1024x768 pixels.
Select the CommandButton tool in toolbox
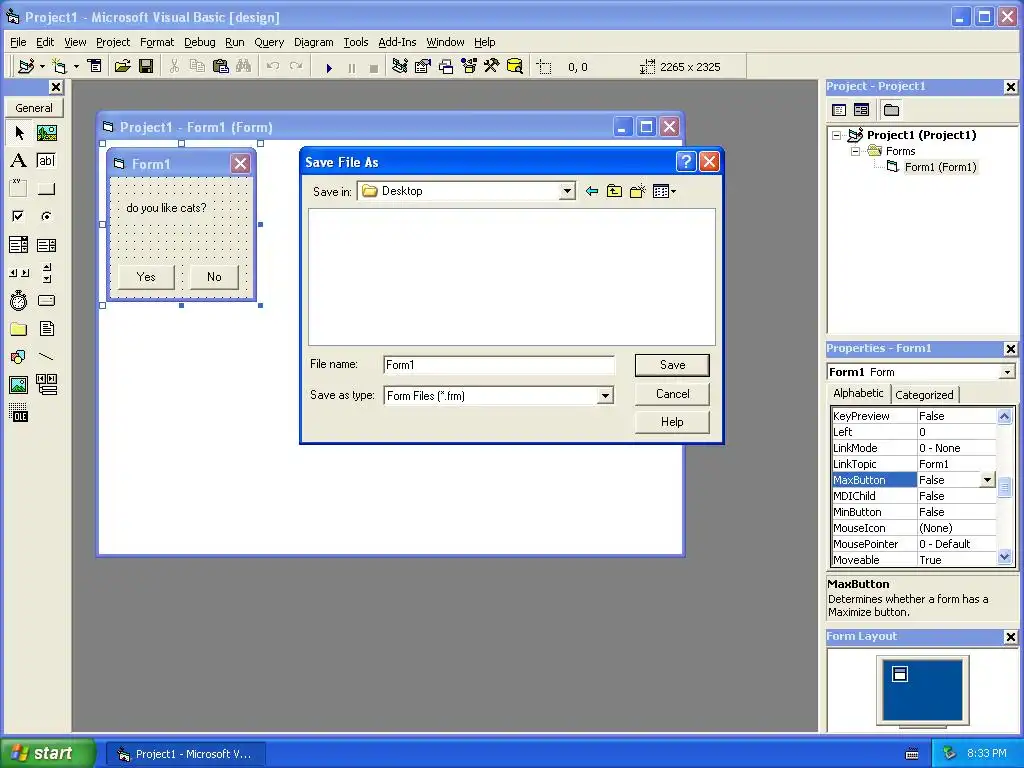[x=46, y=189]
